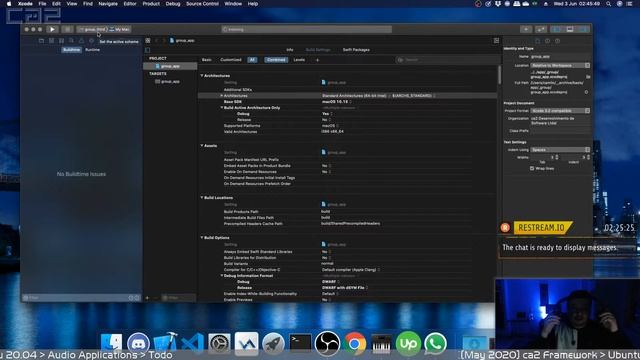The width and height of the screenshot is (640, 360).
Task: Click the code review arrows toolbar button
Action: coord(541,29)
